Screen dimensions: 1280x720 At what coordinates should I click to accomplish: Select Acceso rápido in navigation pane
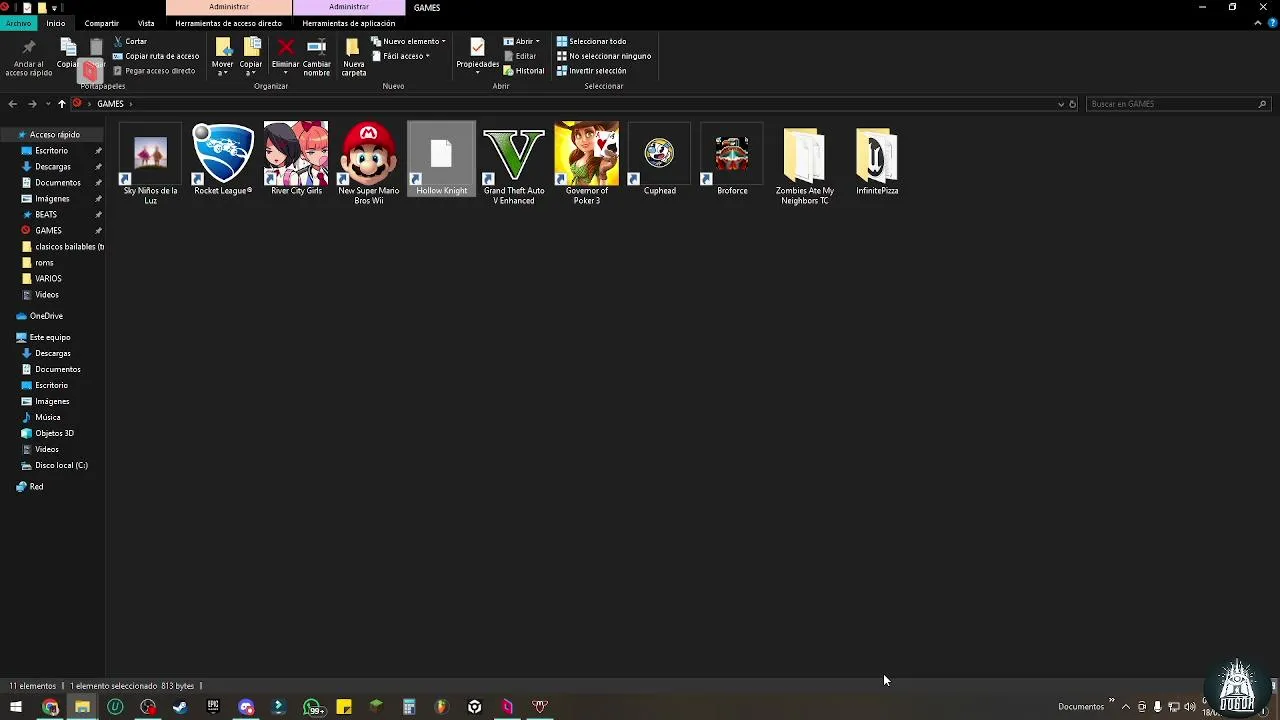(53, 134)
